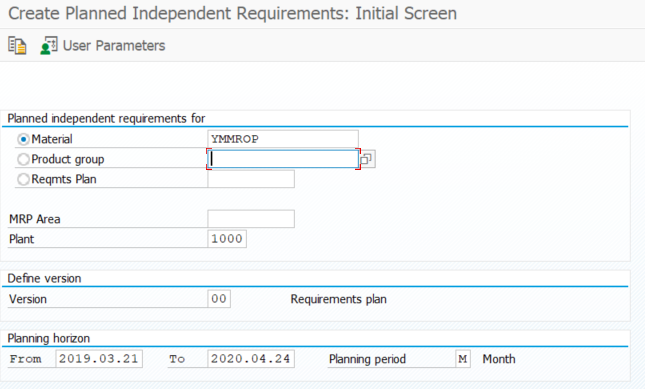Viewport: 645px width, 389px height.
Task: Click the 'Version' label
Action: coord(28,299)
